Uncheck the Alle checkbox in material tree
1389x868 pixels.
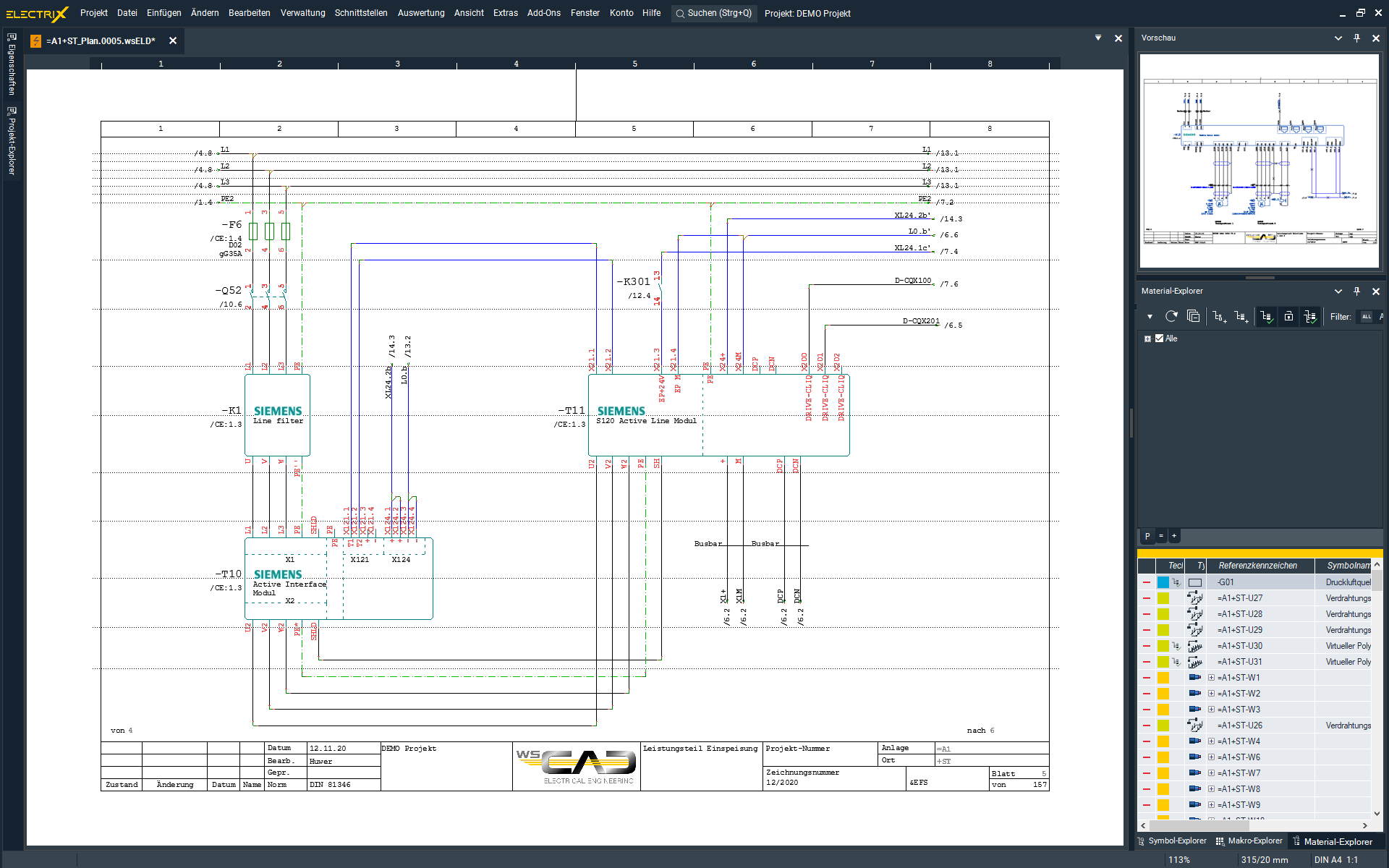click(1159, 339)
